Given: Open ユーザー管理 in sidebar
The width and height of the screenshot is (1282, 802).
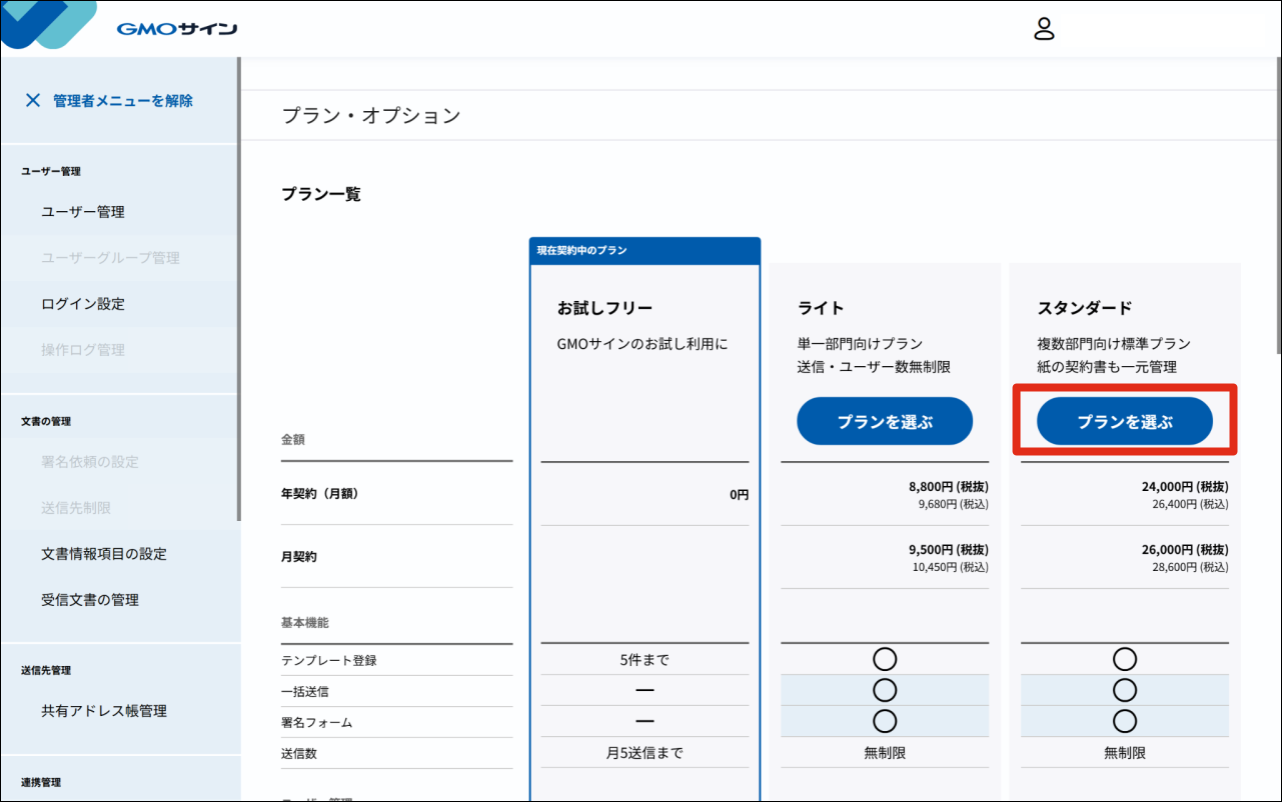Looking at the screenshot, I should (83, 212).
